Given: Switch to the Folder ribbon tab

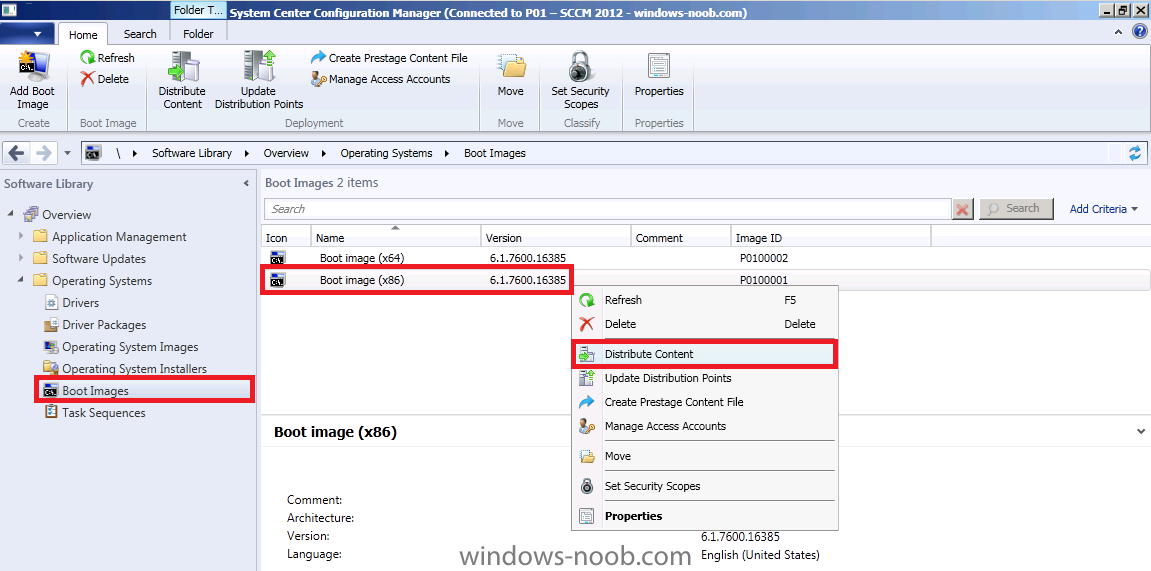Looking at the screenshot, I should coord(198,34).
